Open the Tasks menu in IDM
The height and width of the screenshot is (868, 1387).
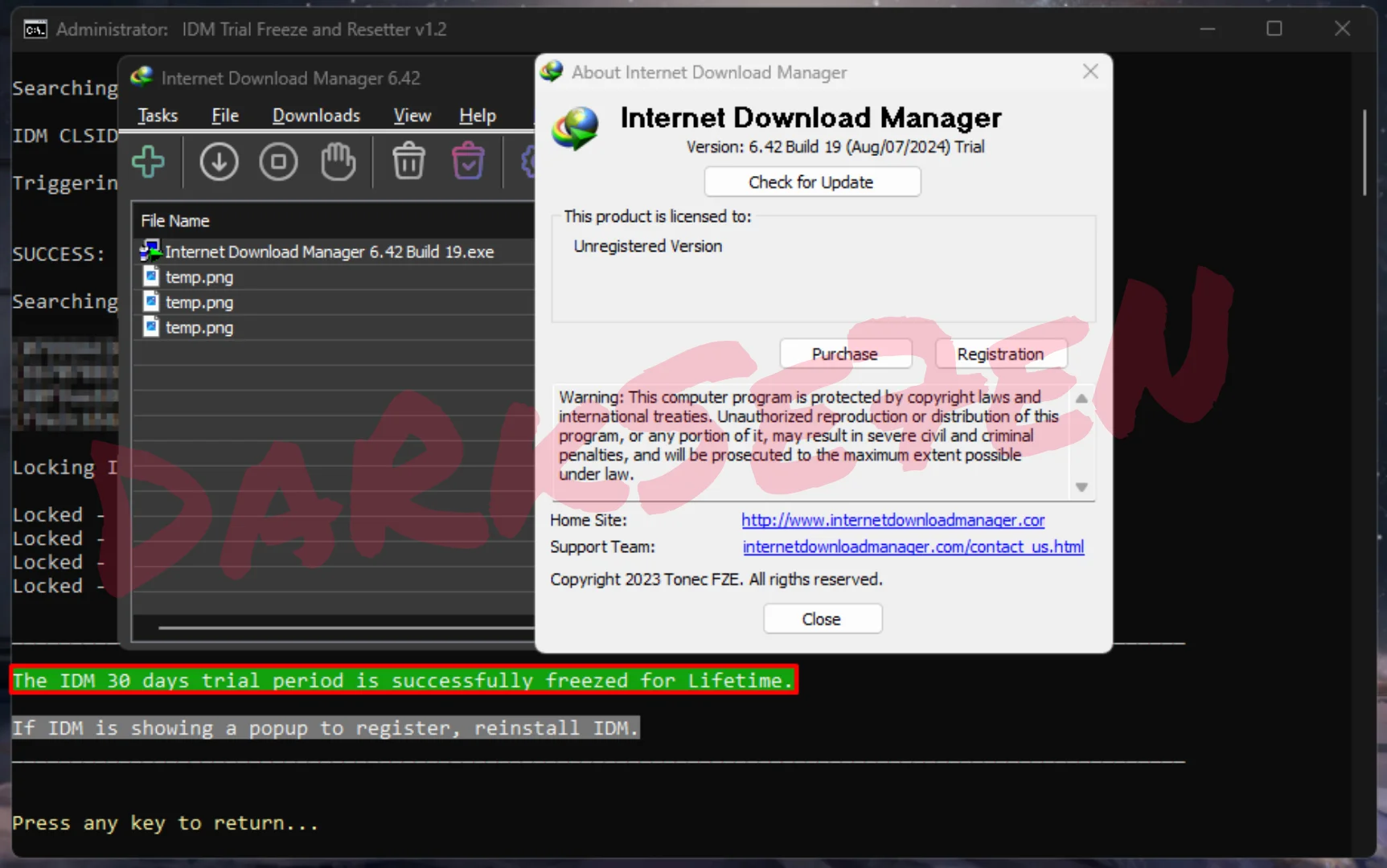pyautogui.click(x=158, y=116)
